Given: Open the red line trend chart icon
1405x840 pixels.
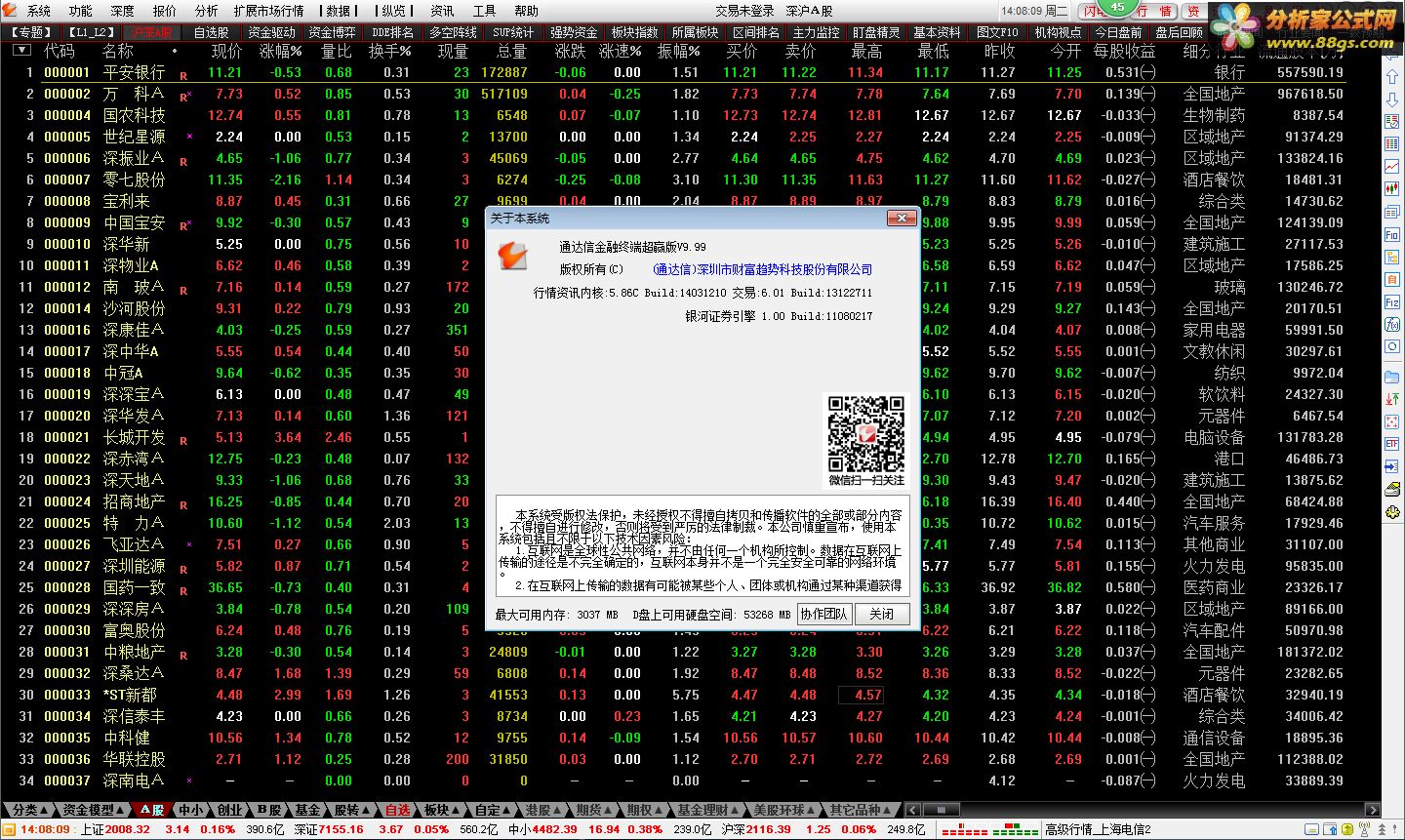Looking at the screenshot, I should [1392, 166].
